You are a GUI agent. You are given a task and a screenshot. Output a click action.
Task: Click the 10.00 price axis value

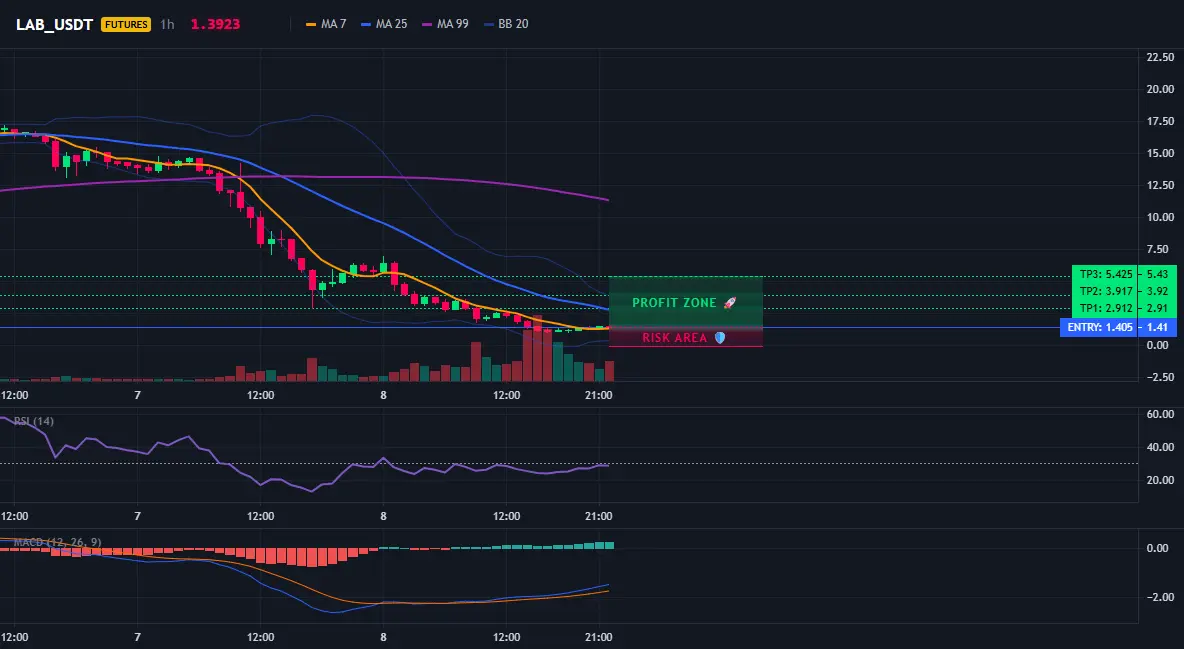tap(1160, 217)
